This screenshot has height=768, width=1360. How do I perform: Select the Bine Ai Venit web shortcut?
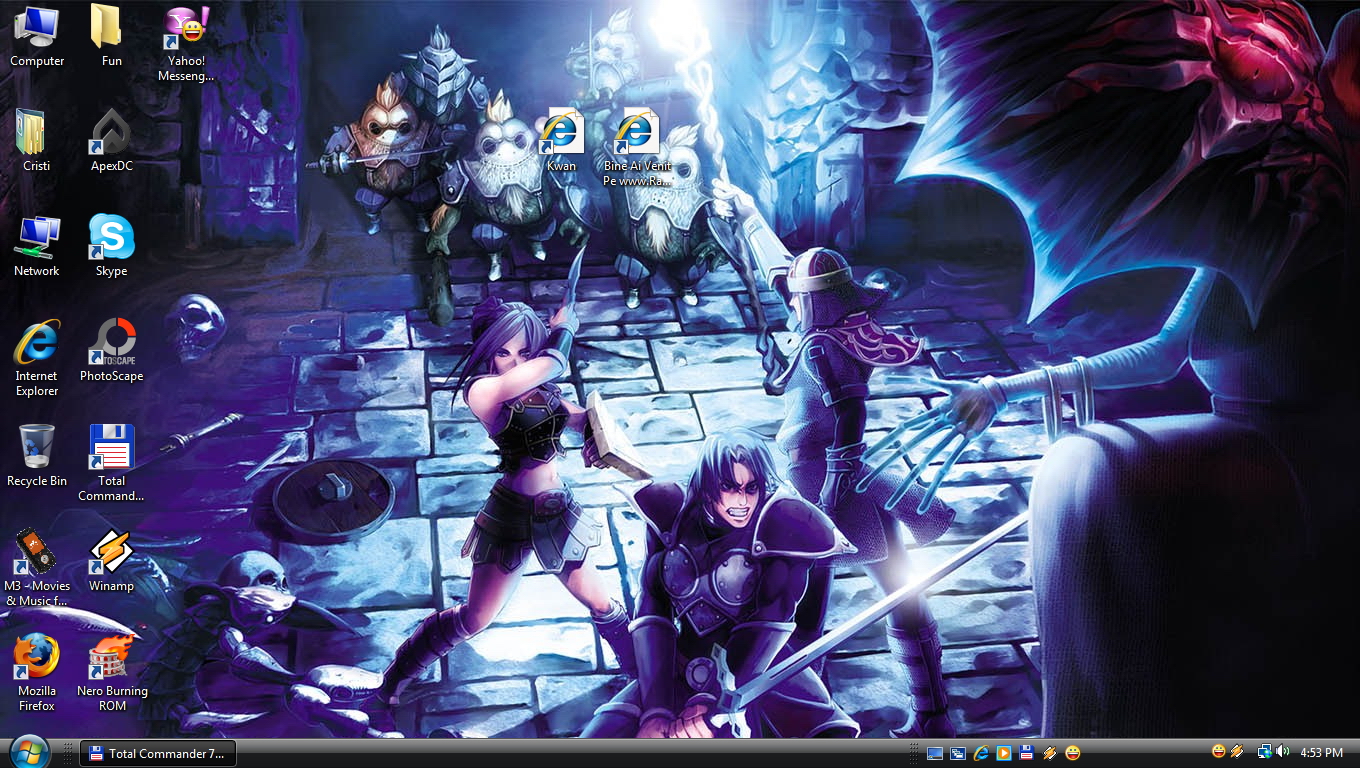click(637, 134)
